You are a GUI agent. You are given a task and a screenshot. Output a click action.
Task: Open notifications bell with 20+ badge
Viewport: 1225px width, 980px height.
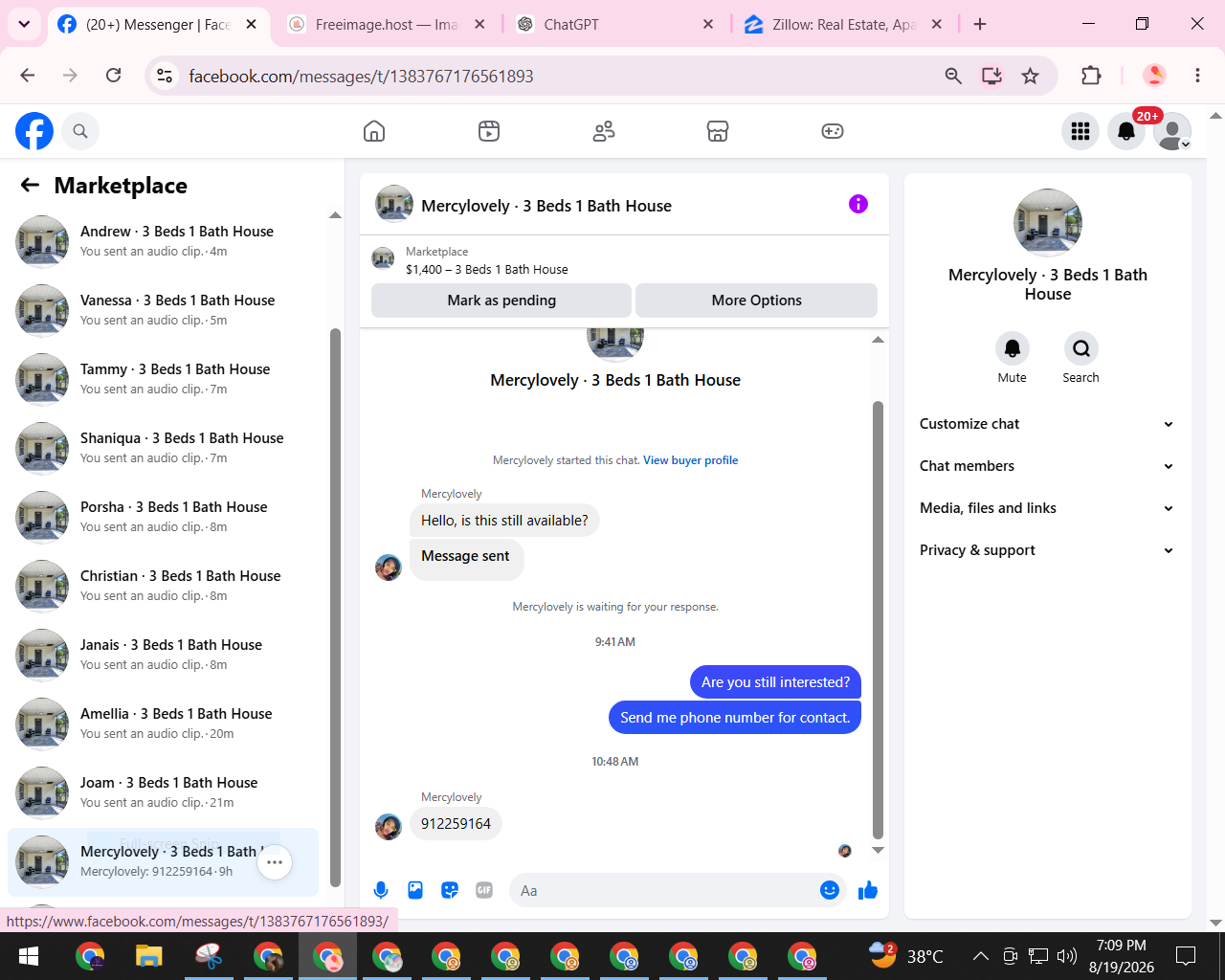(x=1126, y=131)
